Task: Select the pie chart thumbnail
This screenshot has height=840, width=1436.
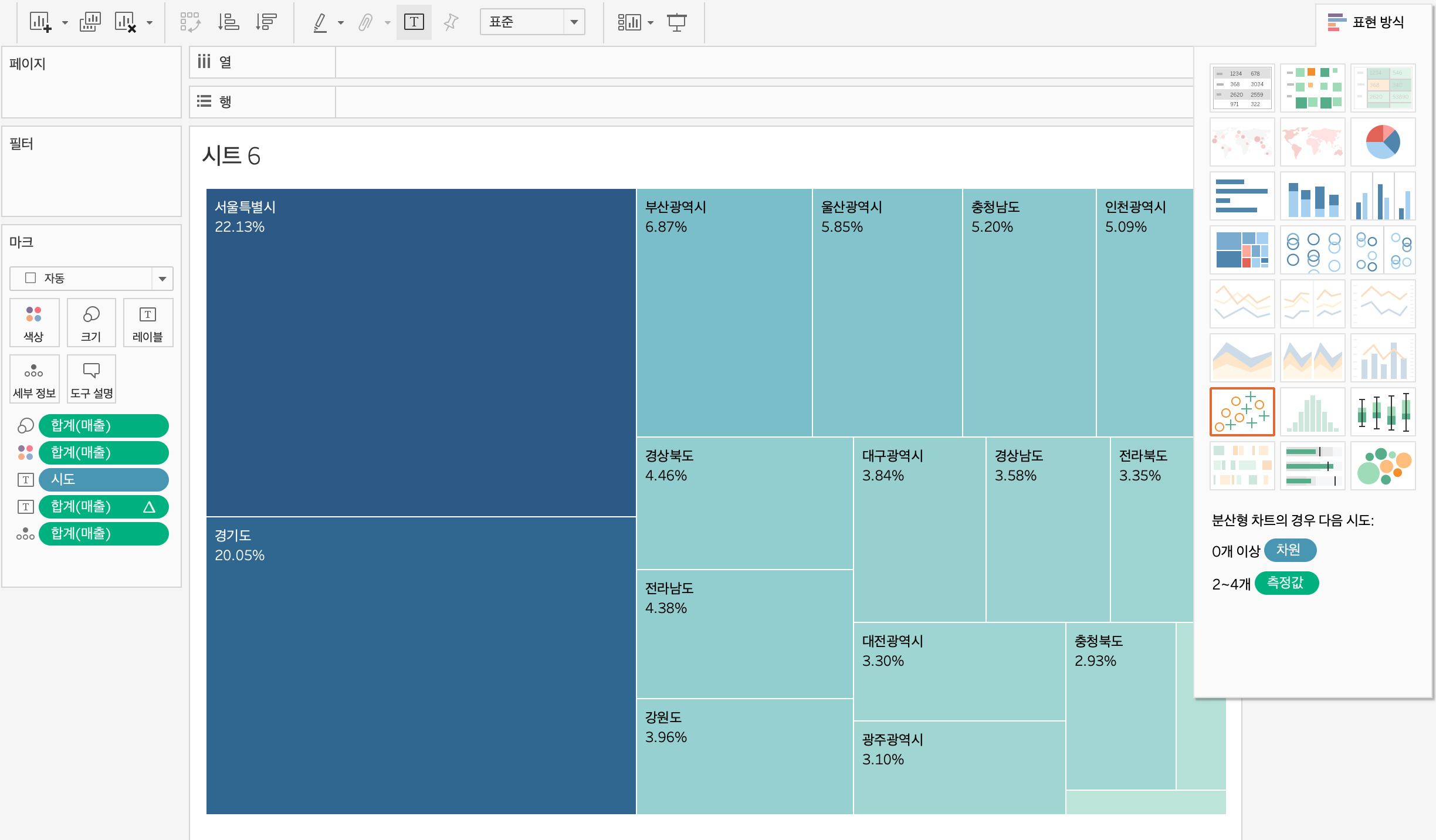Action: click(x=1383, y=142)
